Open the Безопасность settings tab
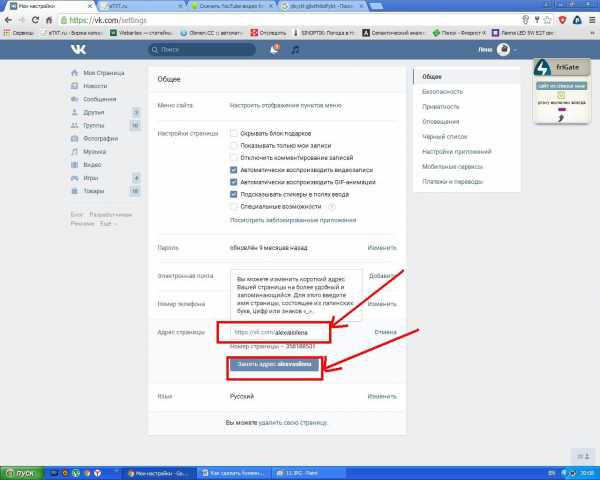Image resolution: width=600 pixels, height=480 pixels. tap(442, 91)
